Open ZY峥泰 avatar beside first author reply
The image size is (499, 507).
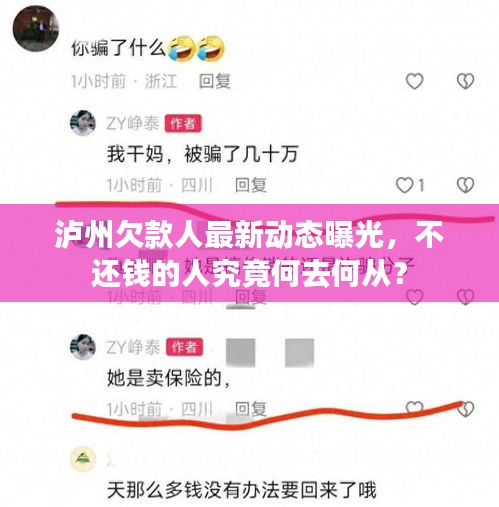[83, 123]
